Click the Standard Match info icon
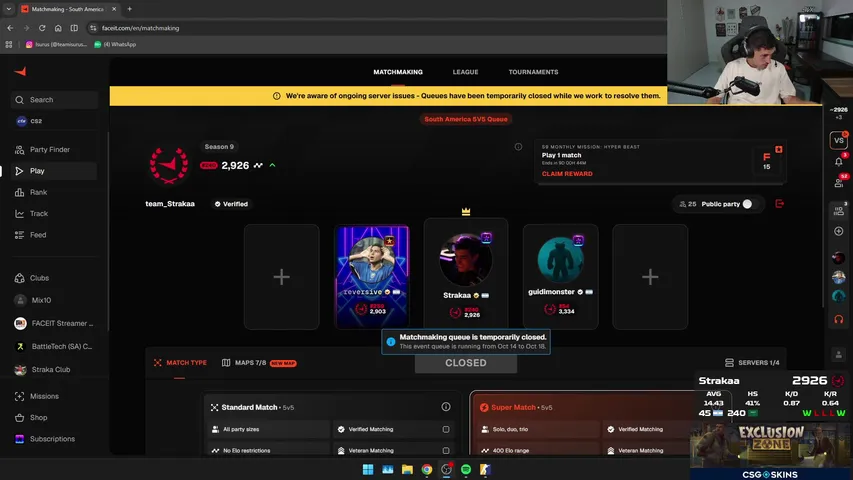853x480 pixels. pos(446,407)
